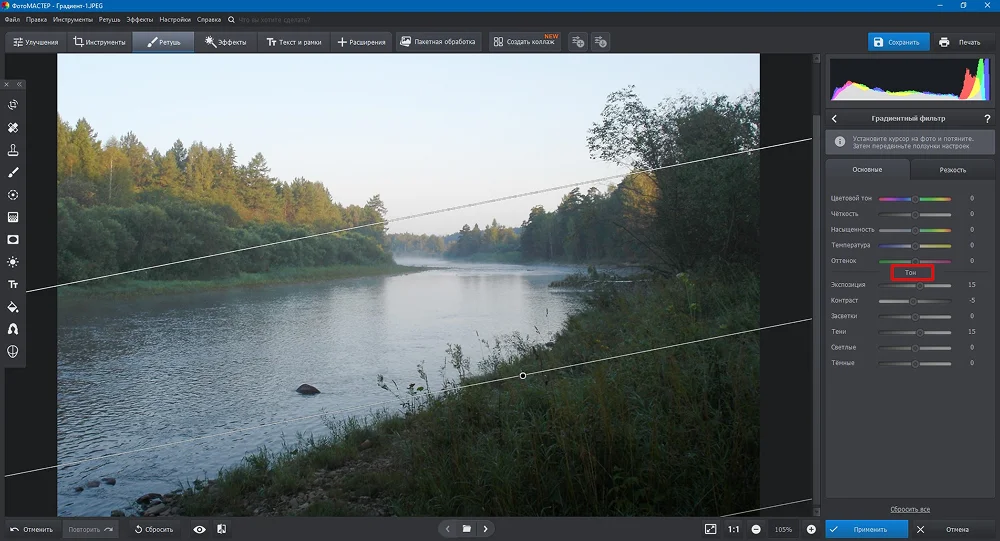Image resolution: width=1000 pixels, height=541 pixels.
Task: Select the healing patch tool in left toolbar
Action: 13,128
